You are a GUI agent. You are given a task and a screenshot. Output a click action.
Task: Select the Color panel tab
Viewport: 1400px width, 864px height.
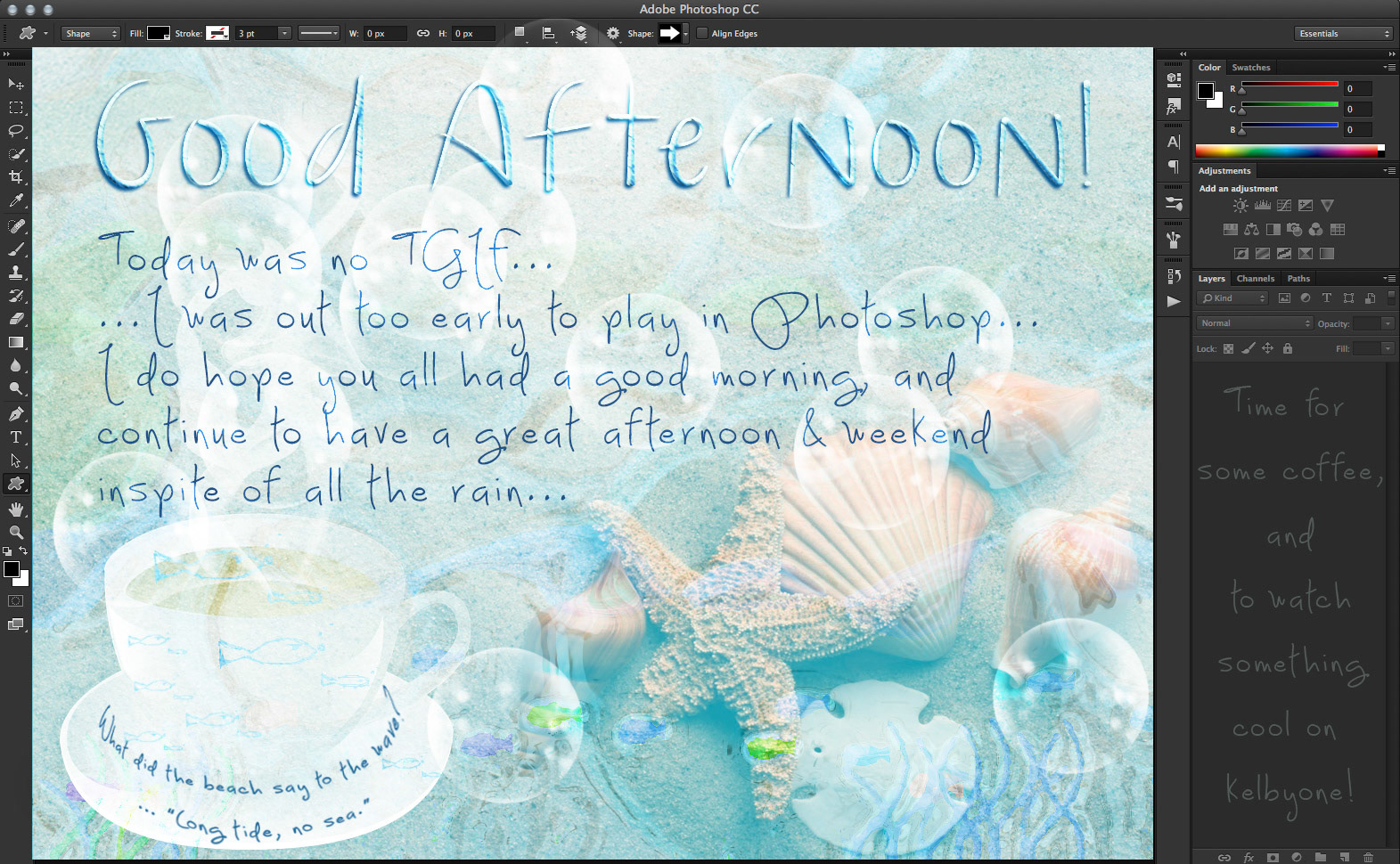pyautogui.click(x=1209, y=68)
